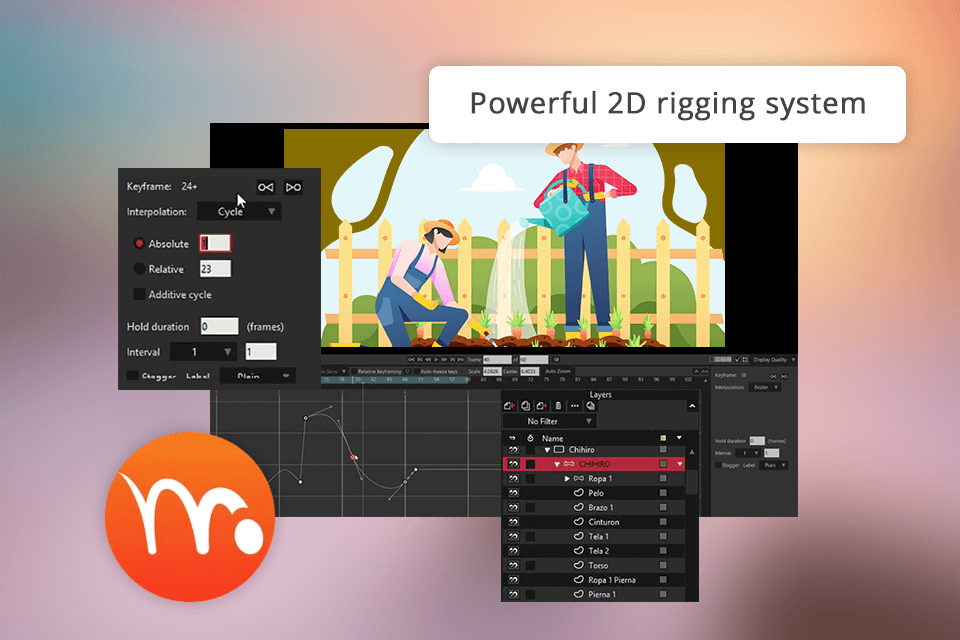Screen dimensions: 960x640
Task: Open the dropdown arrow on the CHIHIRO row
Action: click(x=679, y=464)
